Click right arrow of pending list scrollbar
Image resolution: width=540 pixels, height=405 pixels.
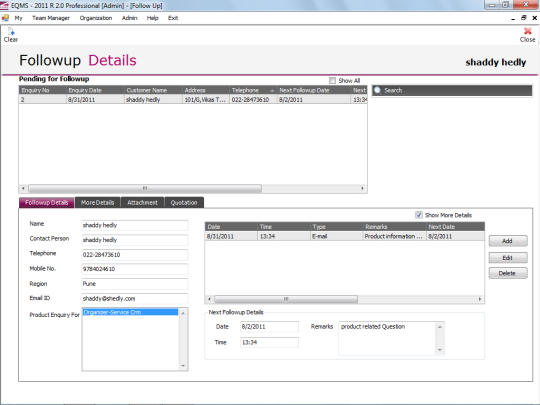(x=362, y=188)
